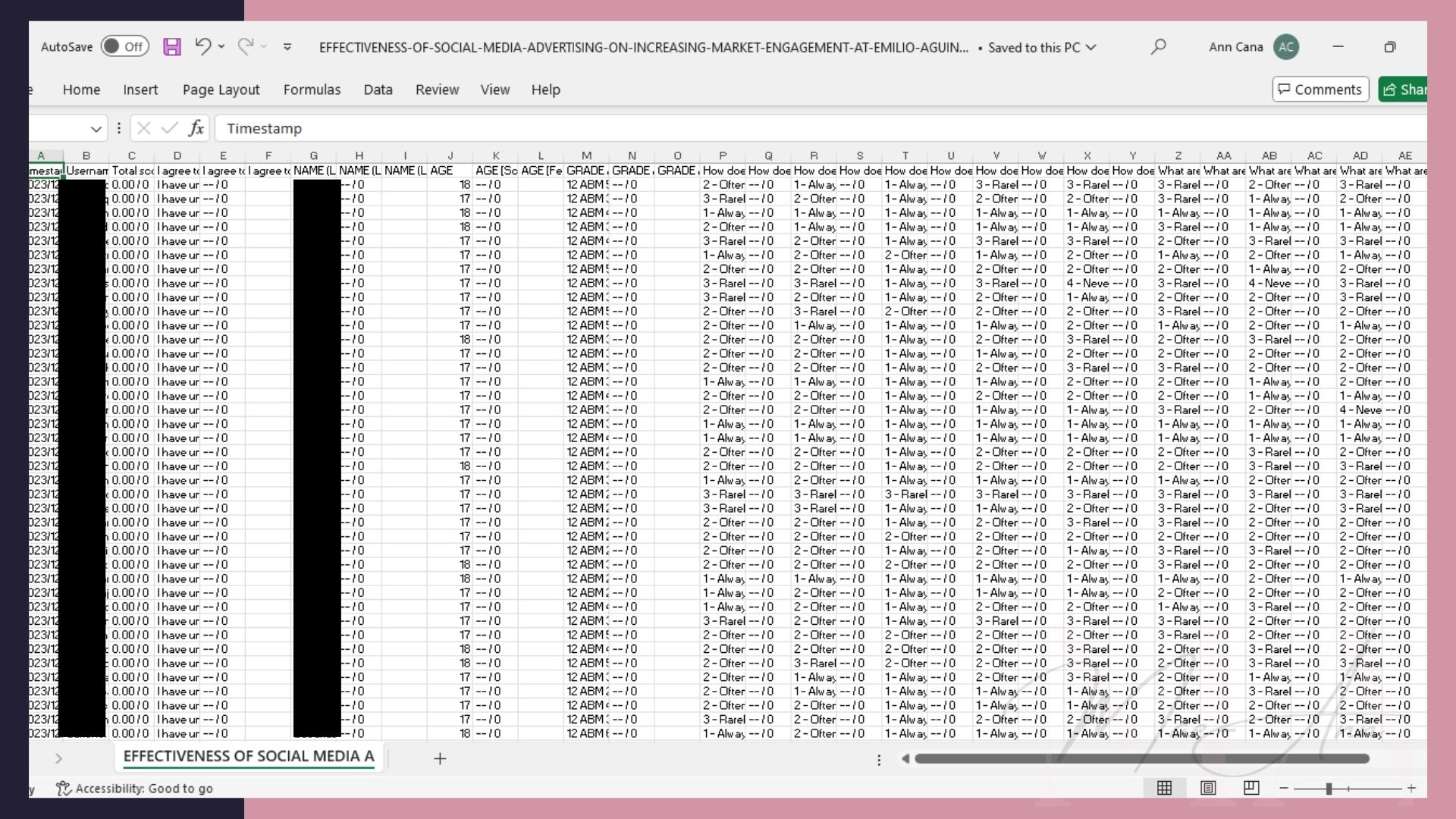This screenshot has width=1456, height=819.
Task: Click the Accessibility: Good to go status
Action: tap(135, 789)
